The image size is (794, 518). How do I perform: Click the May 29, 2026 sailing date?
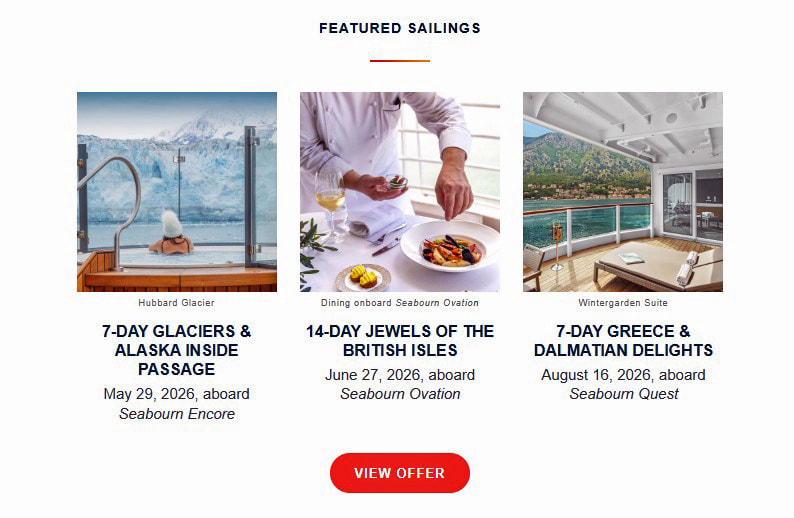177,394
